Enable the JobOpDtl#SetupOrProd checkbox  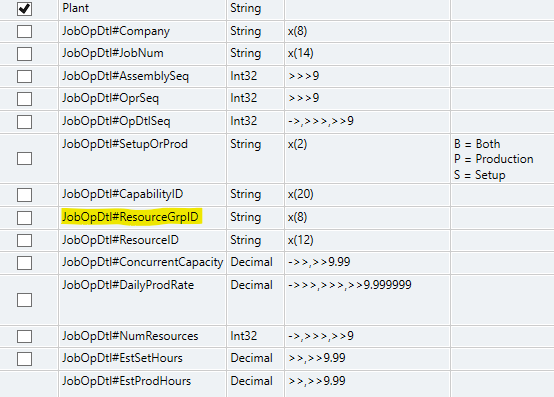(24, 159)
